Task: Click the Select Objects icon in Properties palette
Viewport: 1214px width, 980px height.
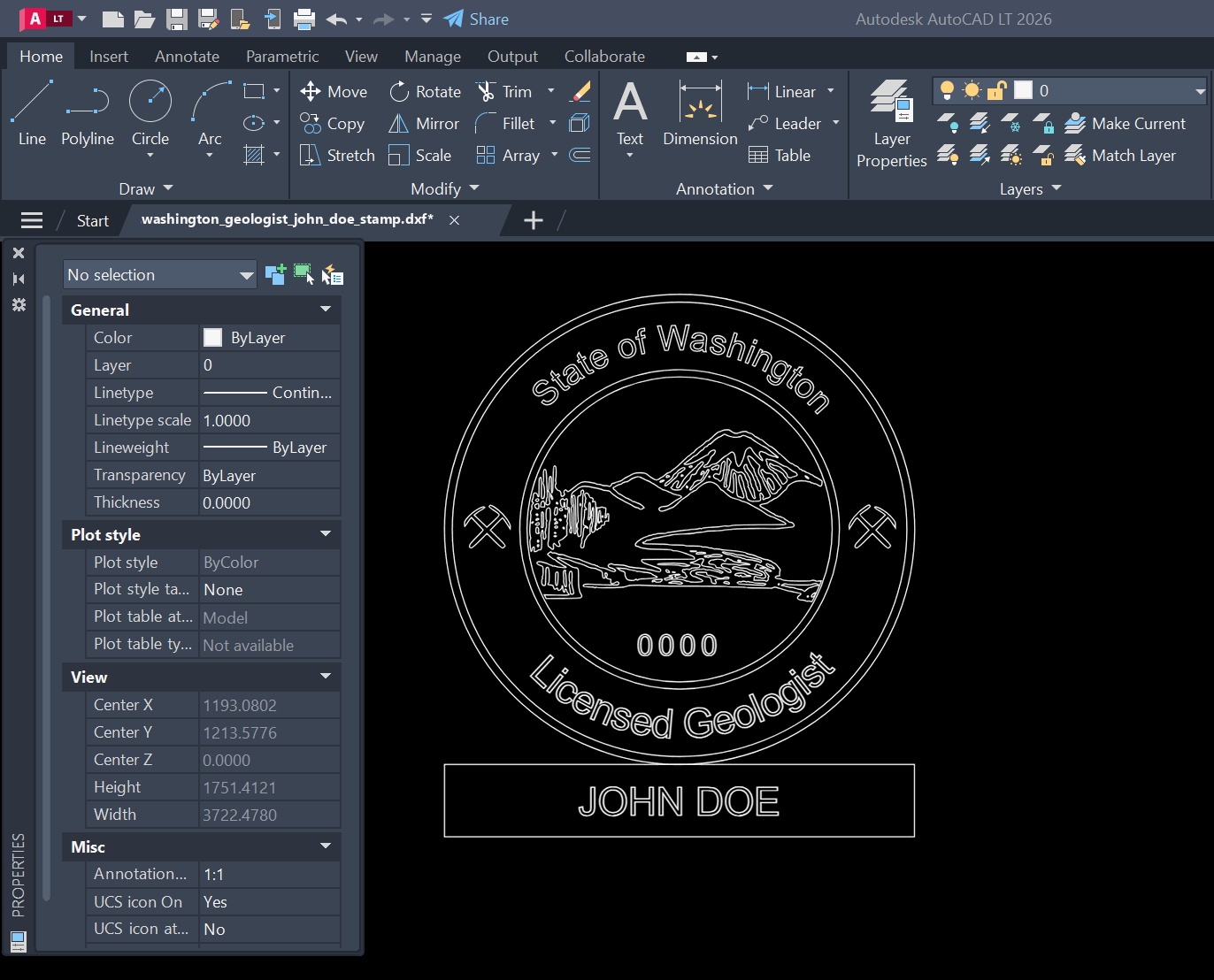Action: click(303, 275)
